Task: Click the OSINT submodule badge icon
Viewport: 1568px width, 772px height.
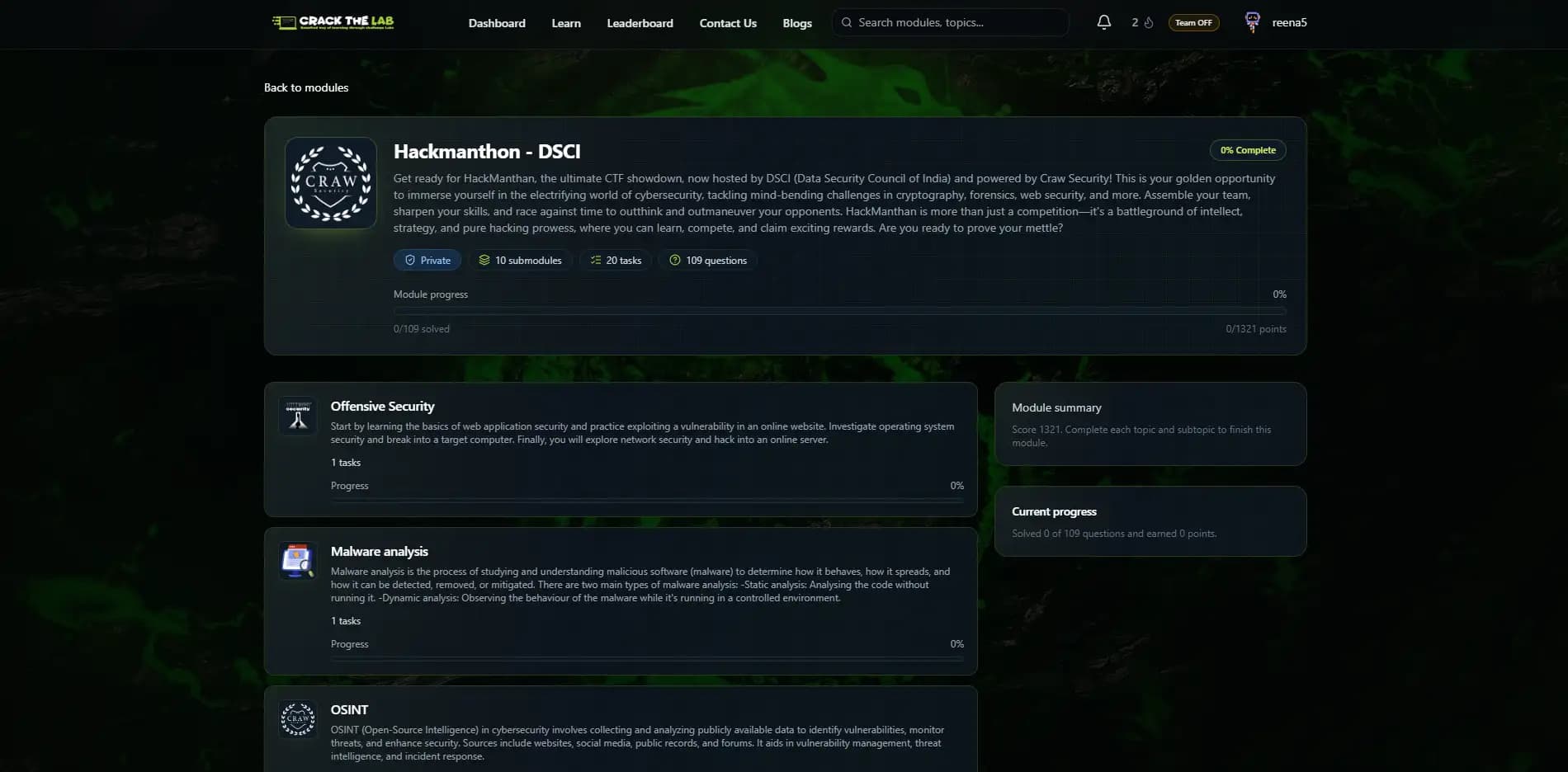Action: (297, 719)
